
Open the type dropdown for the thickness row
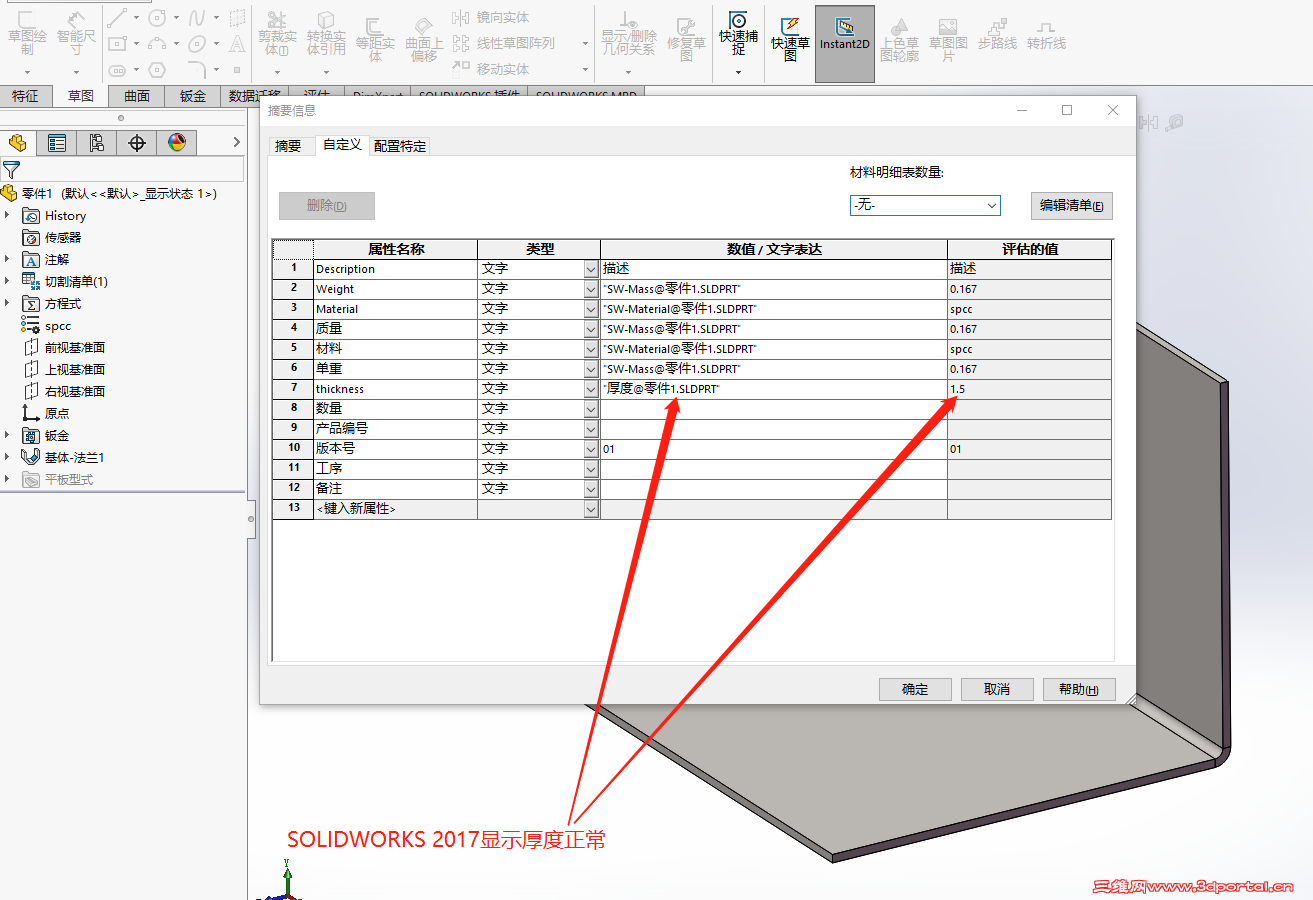[589, 388]
